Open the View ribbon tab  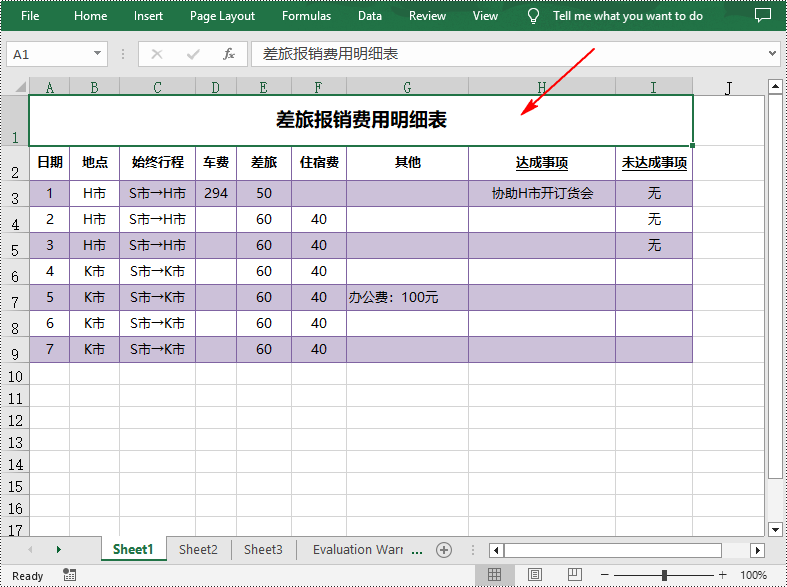(485, 16)
